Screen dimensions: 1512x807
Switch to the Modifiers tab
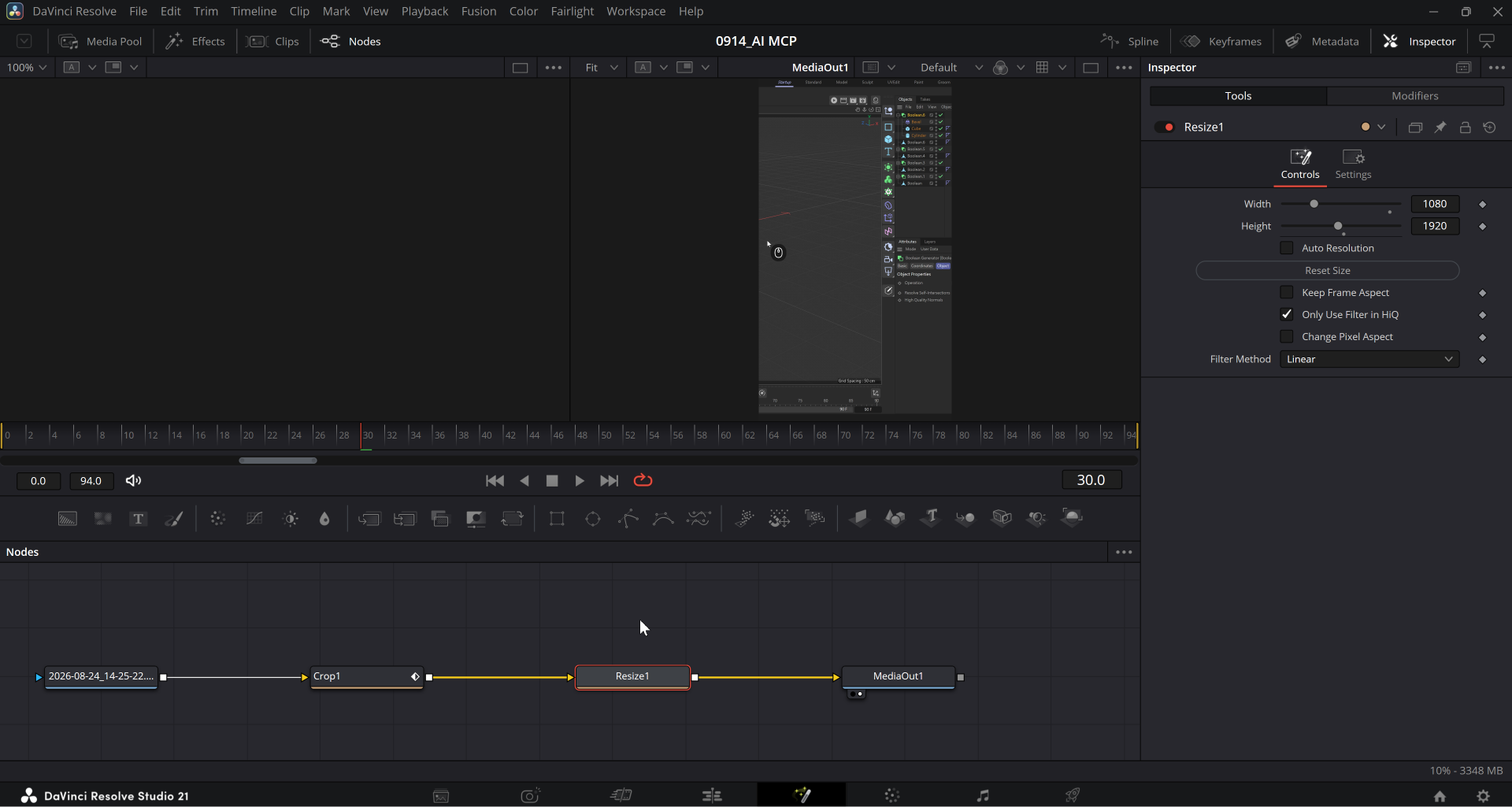pos(1414,96)
